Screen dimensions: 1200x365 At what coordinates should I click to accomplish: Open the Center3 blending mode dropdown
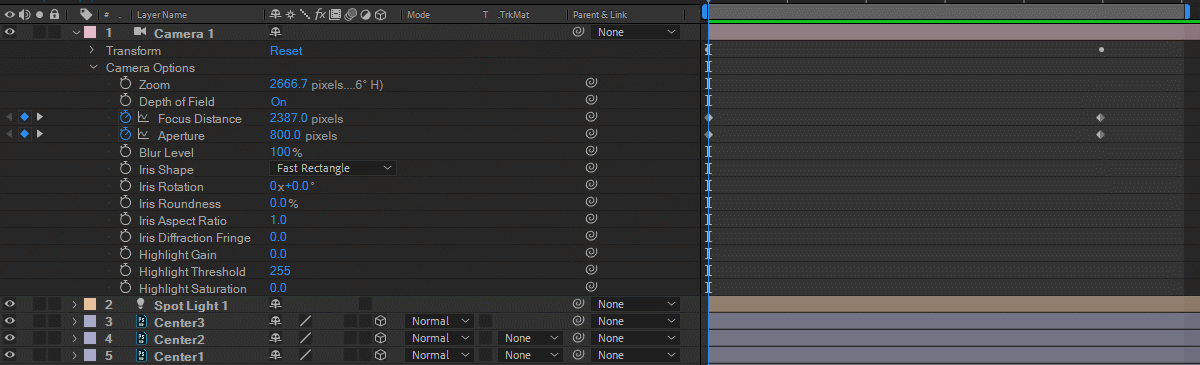pos(440,321)
